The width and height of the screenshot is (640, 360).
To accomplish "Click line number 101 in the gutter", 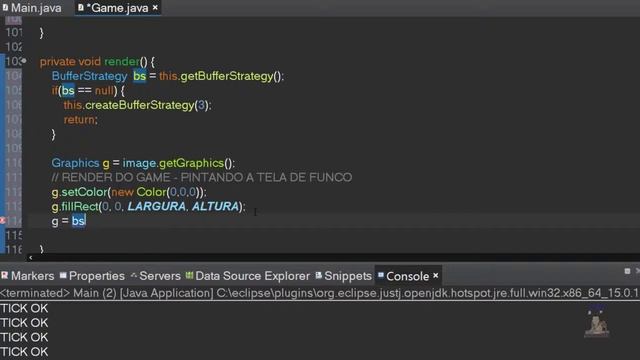I will 13,32.
